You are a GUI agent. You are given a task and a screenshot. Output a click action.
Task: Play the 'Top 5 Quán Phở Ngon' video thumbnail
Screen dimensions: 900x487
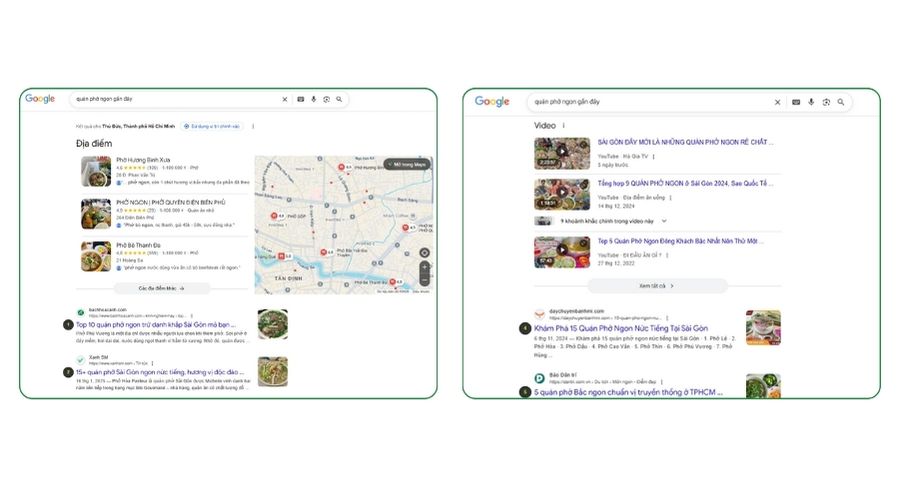tap(562, 252)
